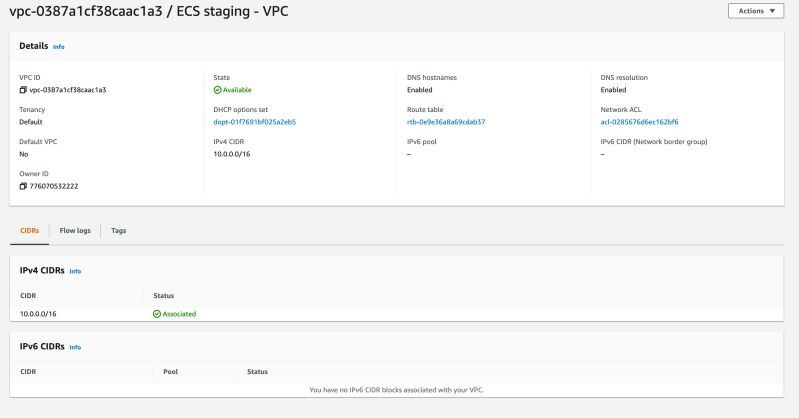
Task: Switch to the Flow logs tab
Action: (x=75, y=230)
